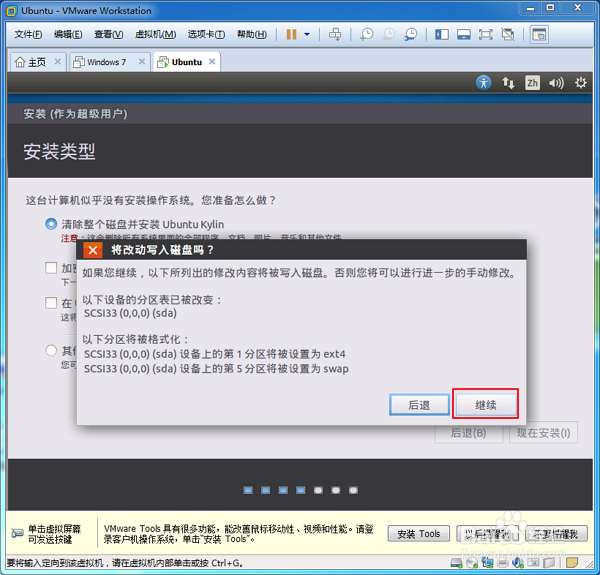Toggle the library sidebar view icon
600x575 pixels.
coord(442,34)
